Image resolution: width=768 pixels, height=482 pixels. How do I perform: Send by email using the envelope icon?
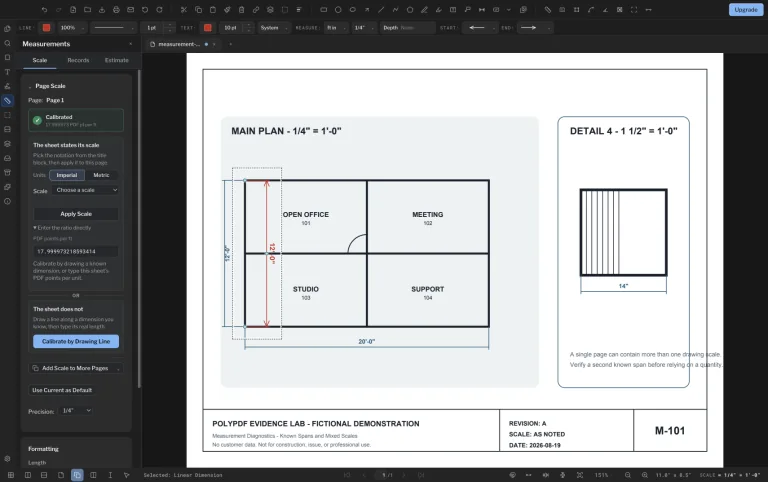(x=130, y=10)
